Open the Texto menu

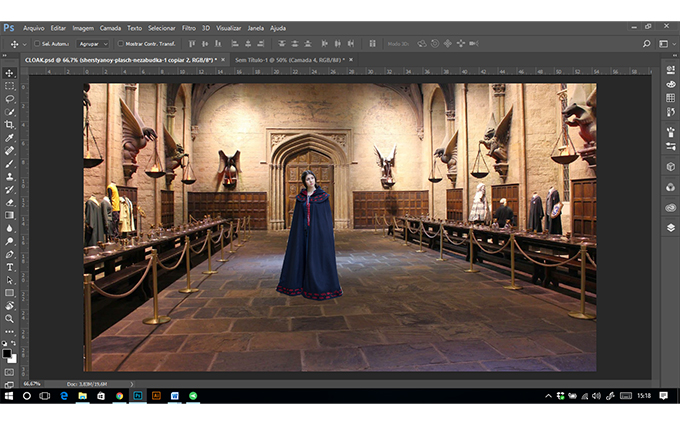(134, 28)
